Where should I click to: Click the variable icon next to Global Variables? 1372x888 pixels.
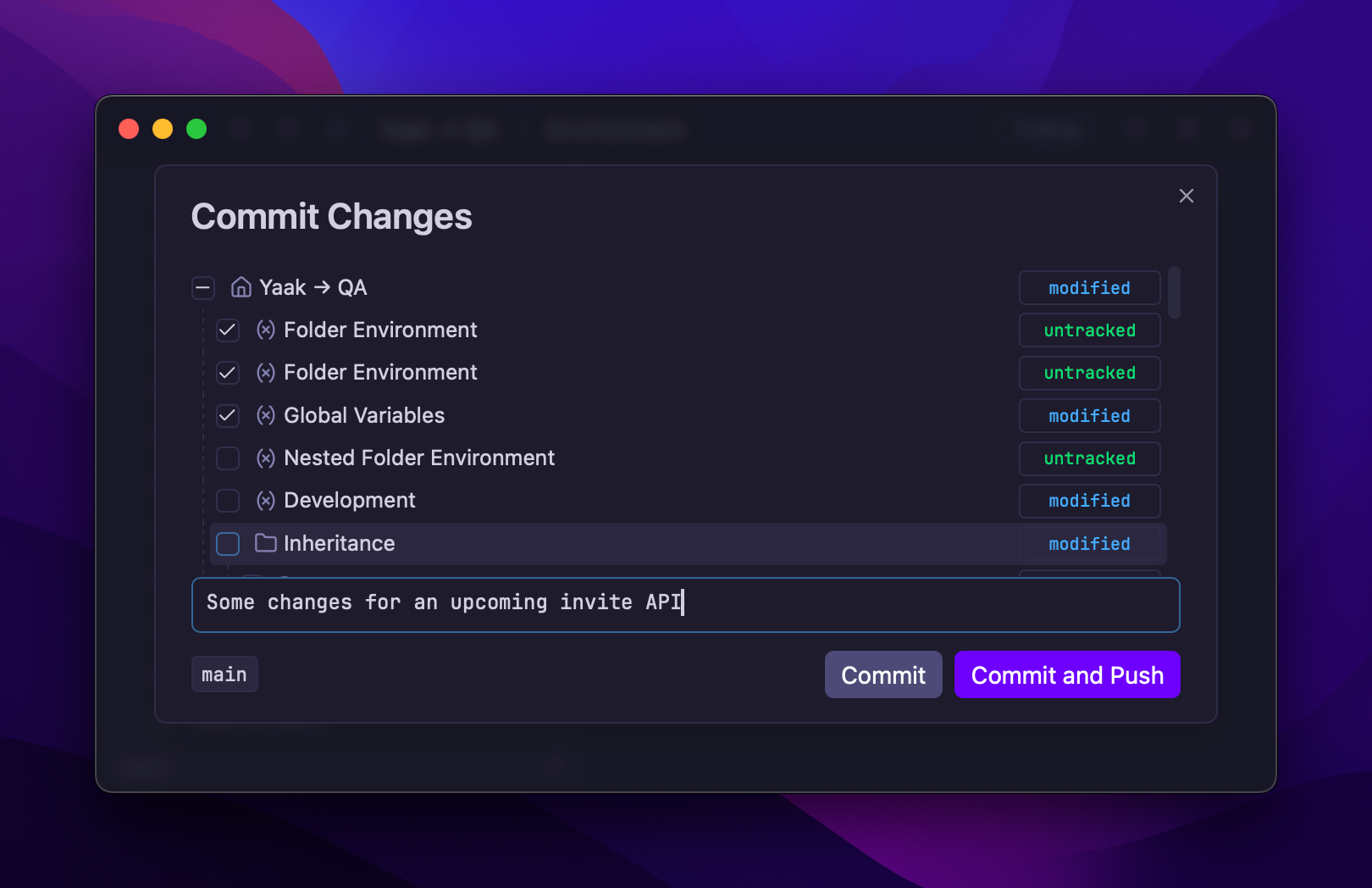coord(266,415)
